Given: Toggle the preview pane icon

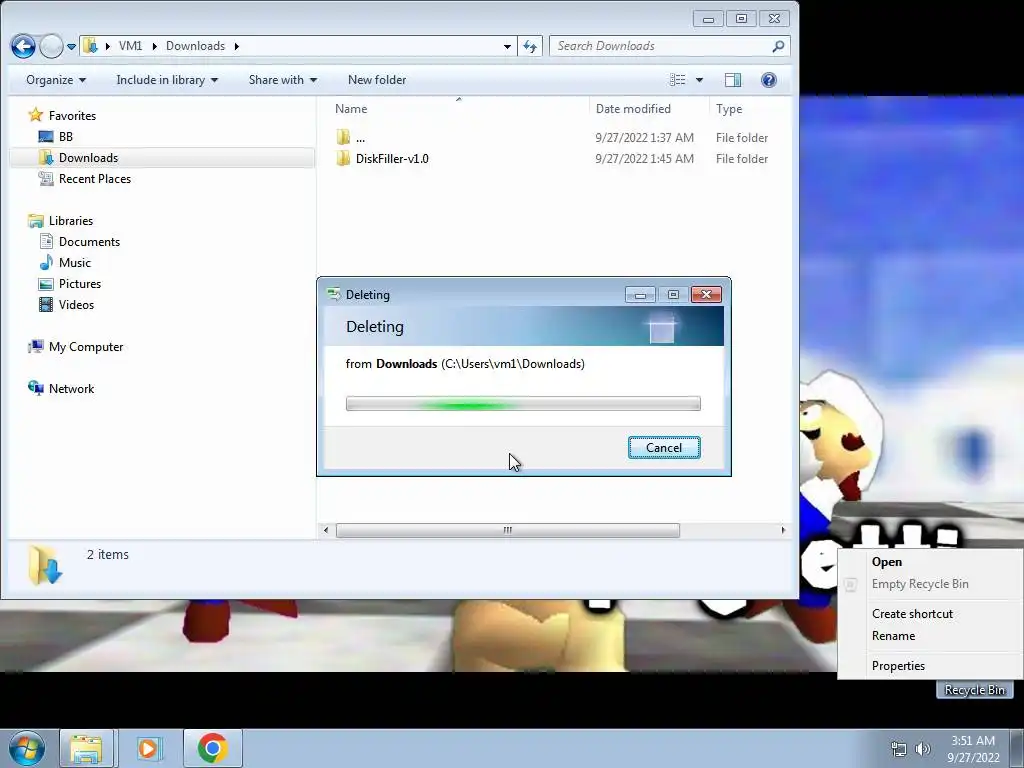Looking at the screenshot, I should pos(733,80).
